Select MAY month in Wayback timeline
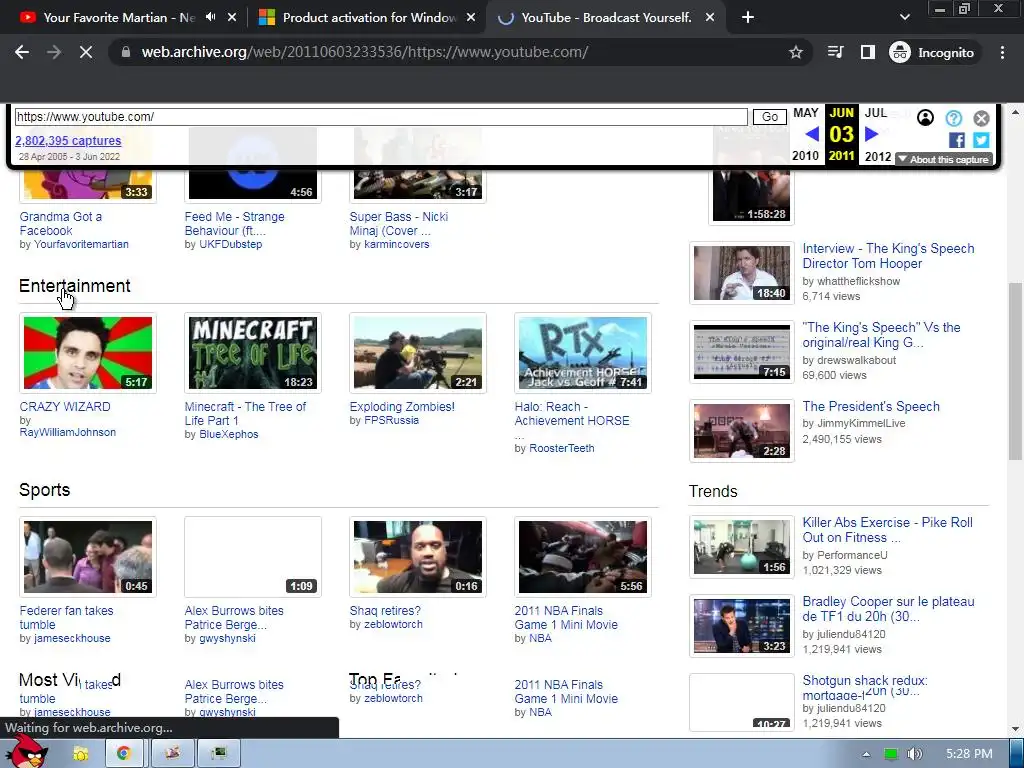Screen dimensions: 1024x768 (805, 113)
